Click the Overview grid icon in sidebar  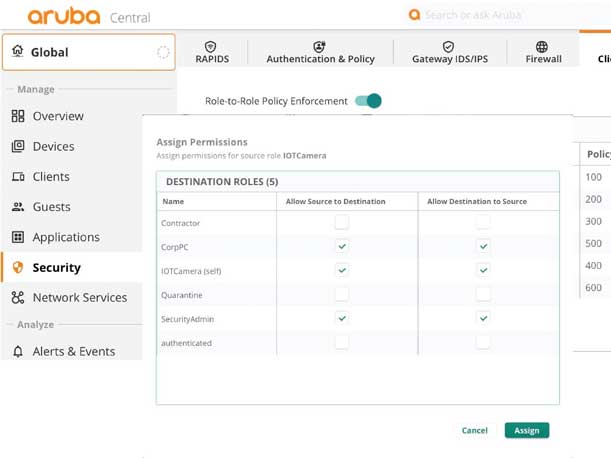tap(18, 116)
